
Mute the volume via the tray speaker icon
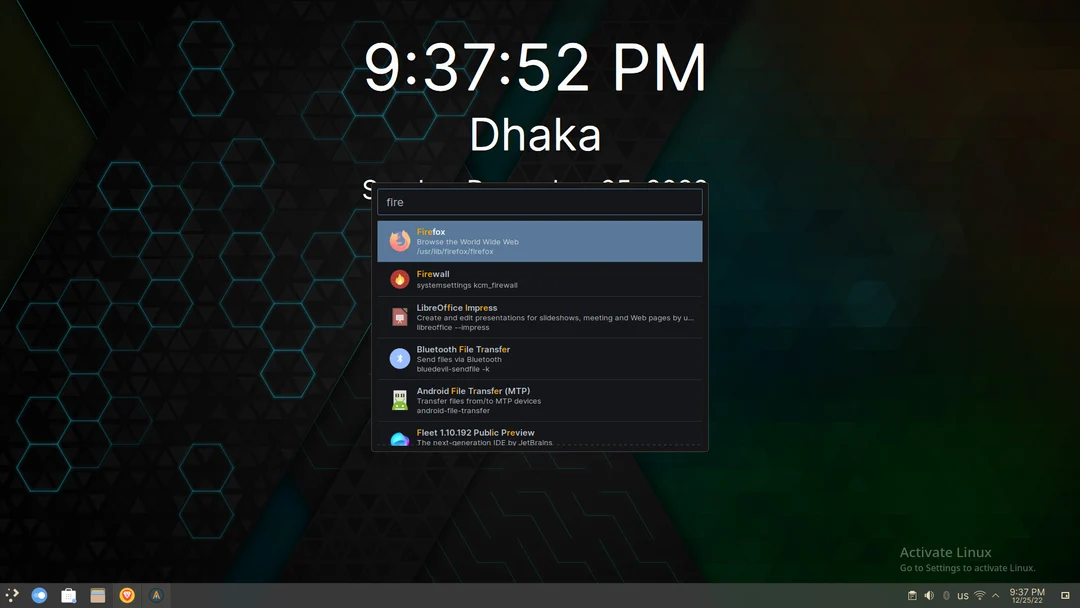928,594
